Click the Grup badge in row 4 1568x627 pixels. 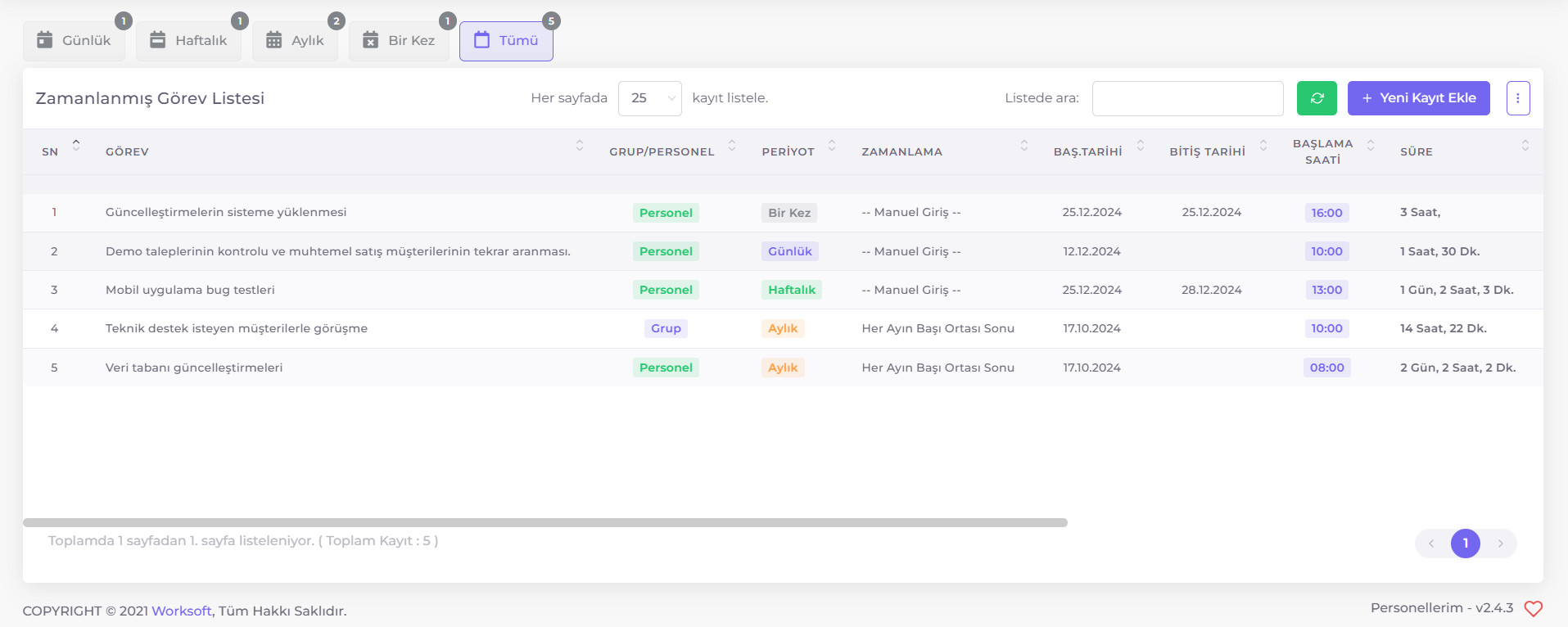click(666, 328)
